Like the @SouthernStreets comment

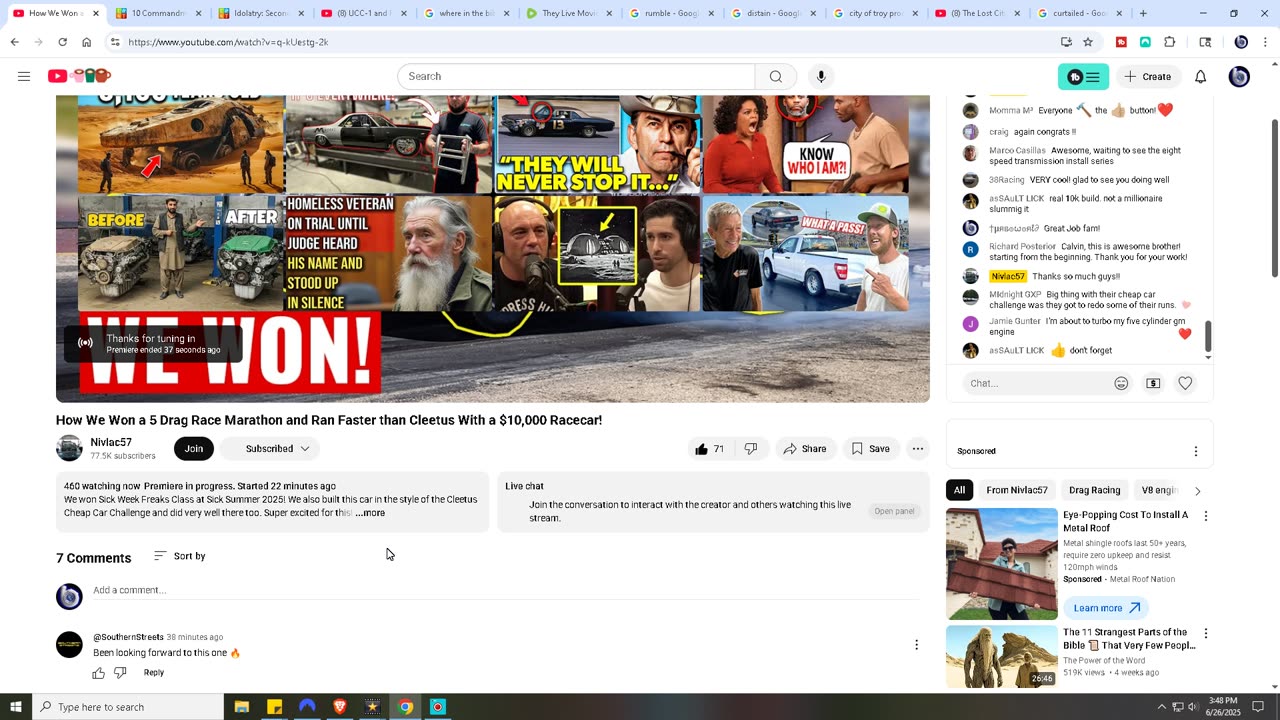pyautogui.click(x=99, y=673)
